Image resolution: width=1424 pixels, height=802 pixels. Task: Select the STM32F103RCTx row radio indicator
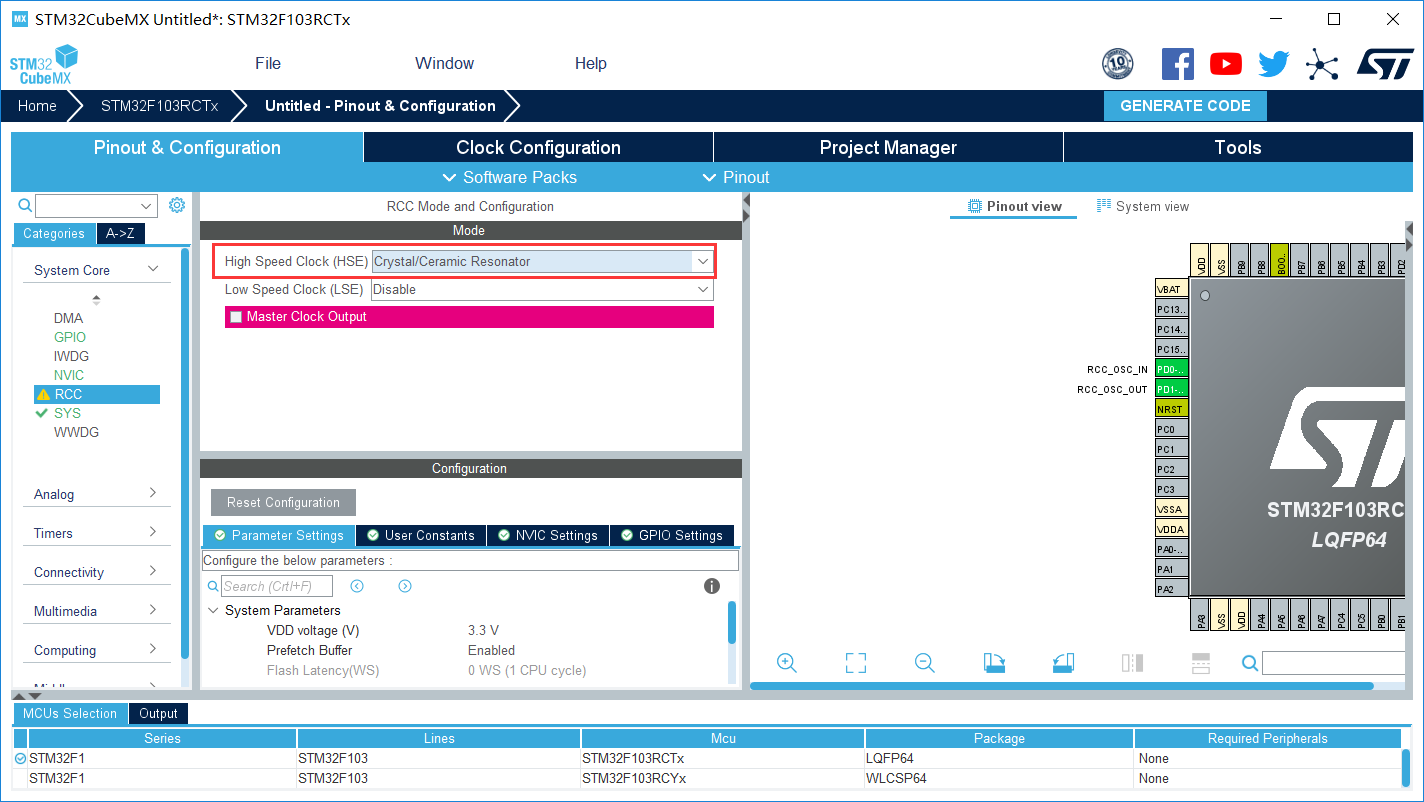(x=21, y=759)
